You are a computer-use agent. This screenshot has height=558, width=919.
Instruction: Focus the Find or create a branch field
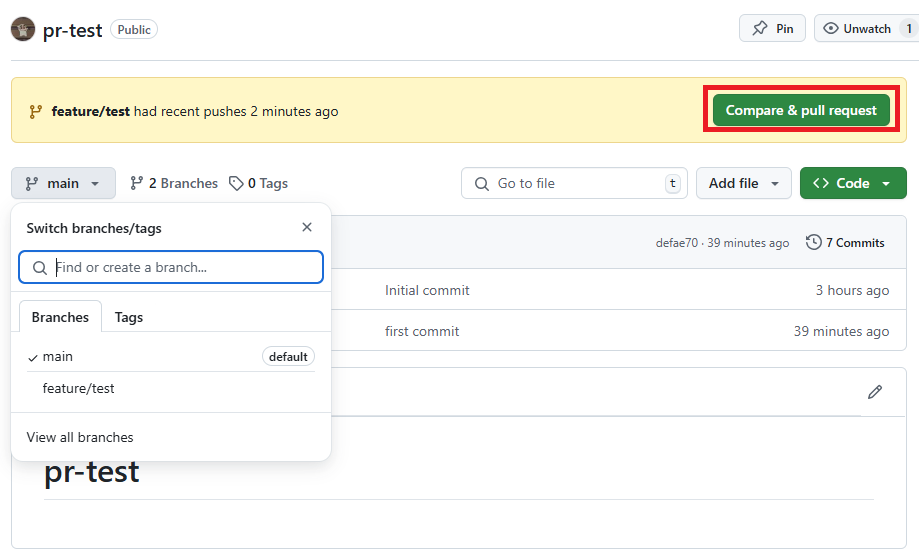coord(180,267)
